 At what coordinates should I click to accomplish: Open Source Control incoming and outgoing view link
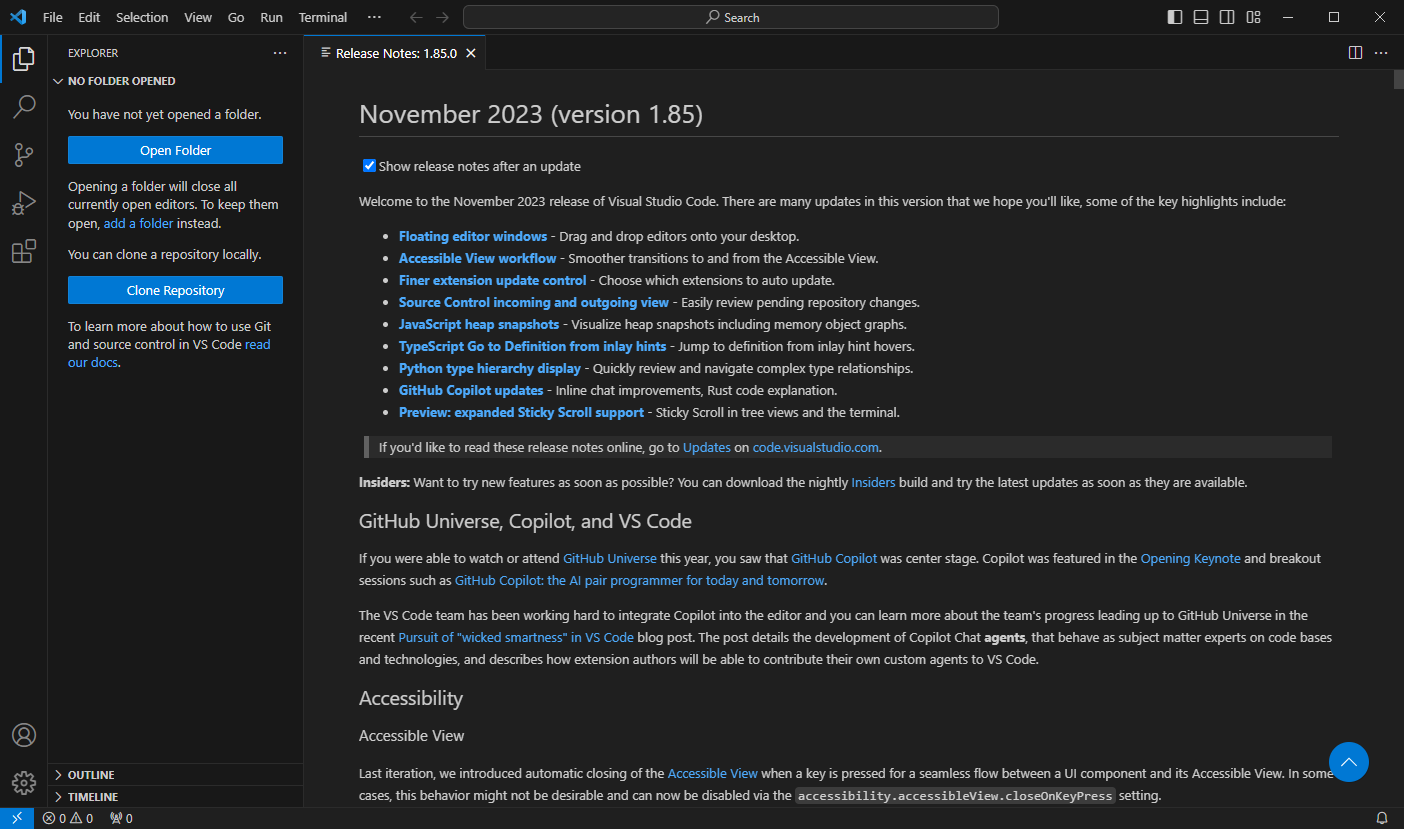(x=534, y=302)
